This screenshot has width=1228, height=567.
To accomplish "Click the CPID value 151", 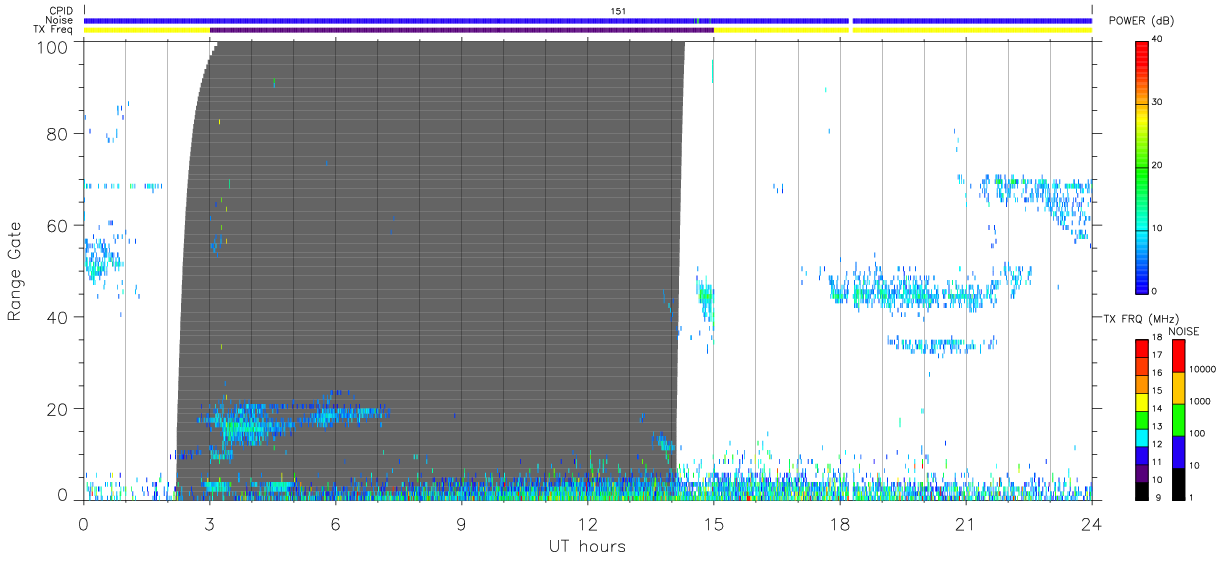I will (617, 11).
